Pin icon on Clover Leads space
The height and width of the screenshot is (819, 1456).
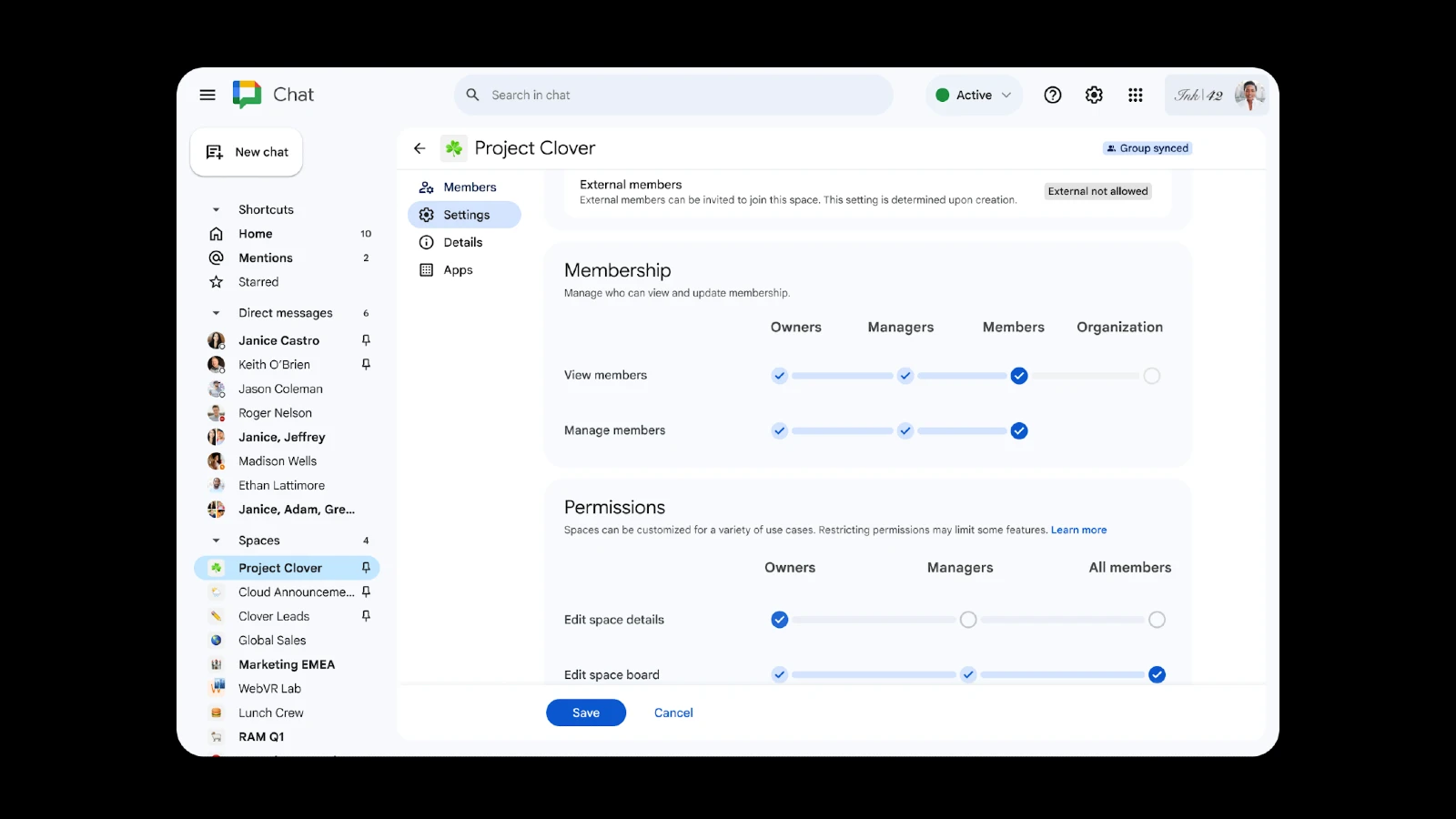[366, 616]
